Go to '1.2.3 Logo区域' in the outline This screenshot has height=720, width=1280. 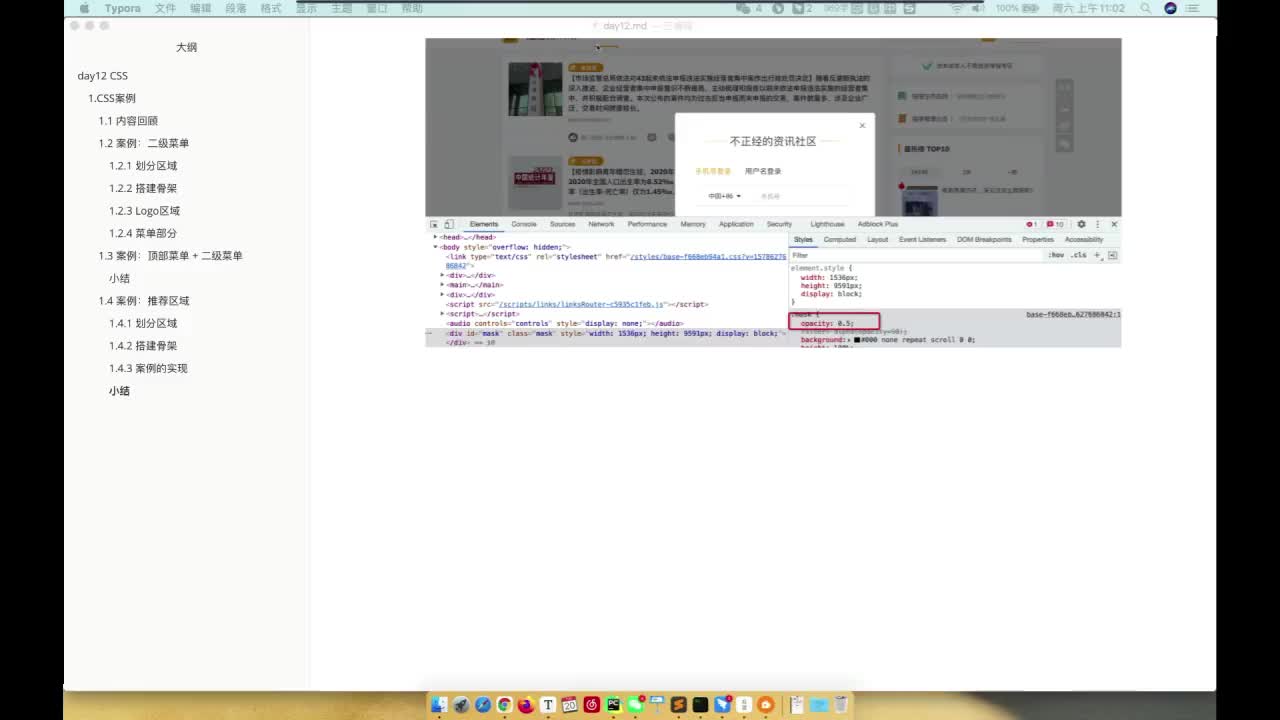[x=145, y=211]
